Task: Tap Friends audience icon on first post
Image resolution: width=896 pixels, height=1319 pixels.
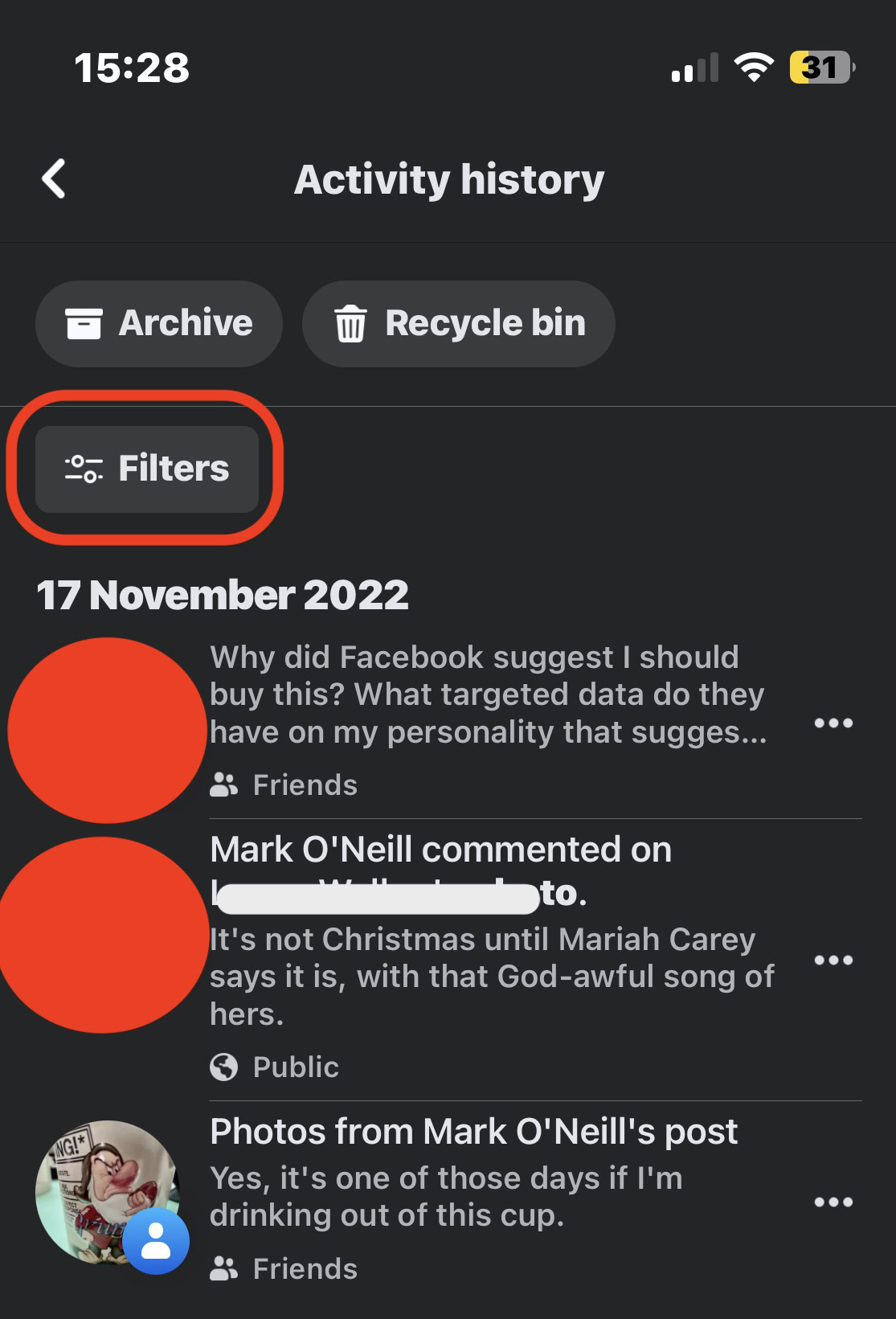Action: click(x=224, y=785)
